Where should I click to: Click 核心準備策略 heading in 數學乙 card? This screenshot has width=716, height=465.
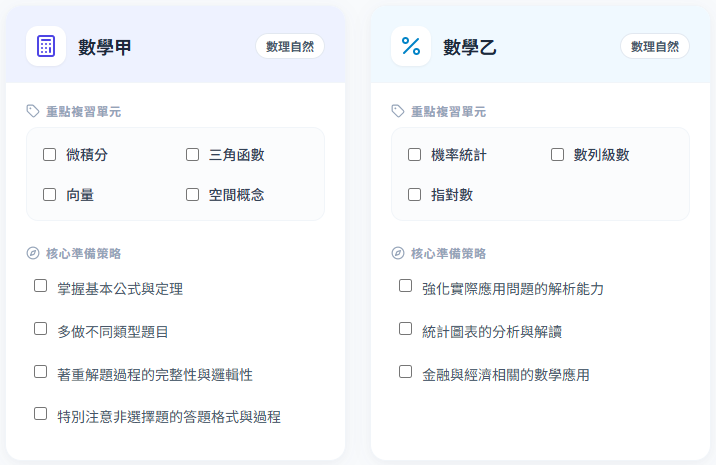click(448, 254)
